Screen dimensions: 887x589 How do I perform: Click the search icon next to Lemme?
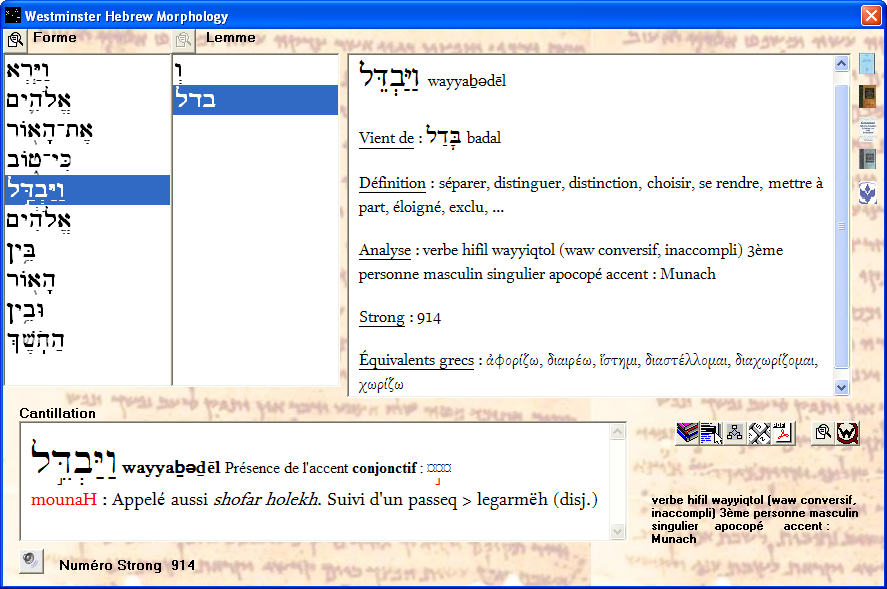[x=183, y=40]
